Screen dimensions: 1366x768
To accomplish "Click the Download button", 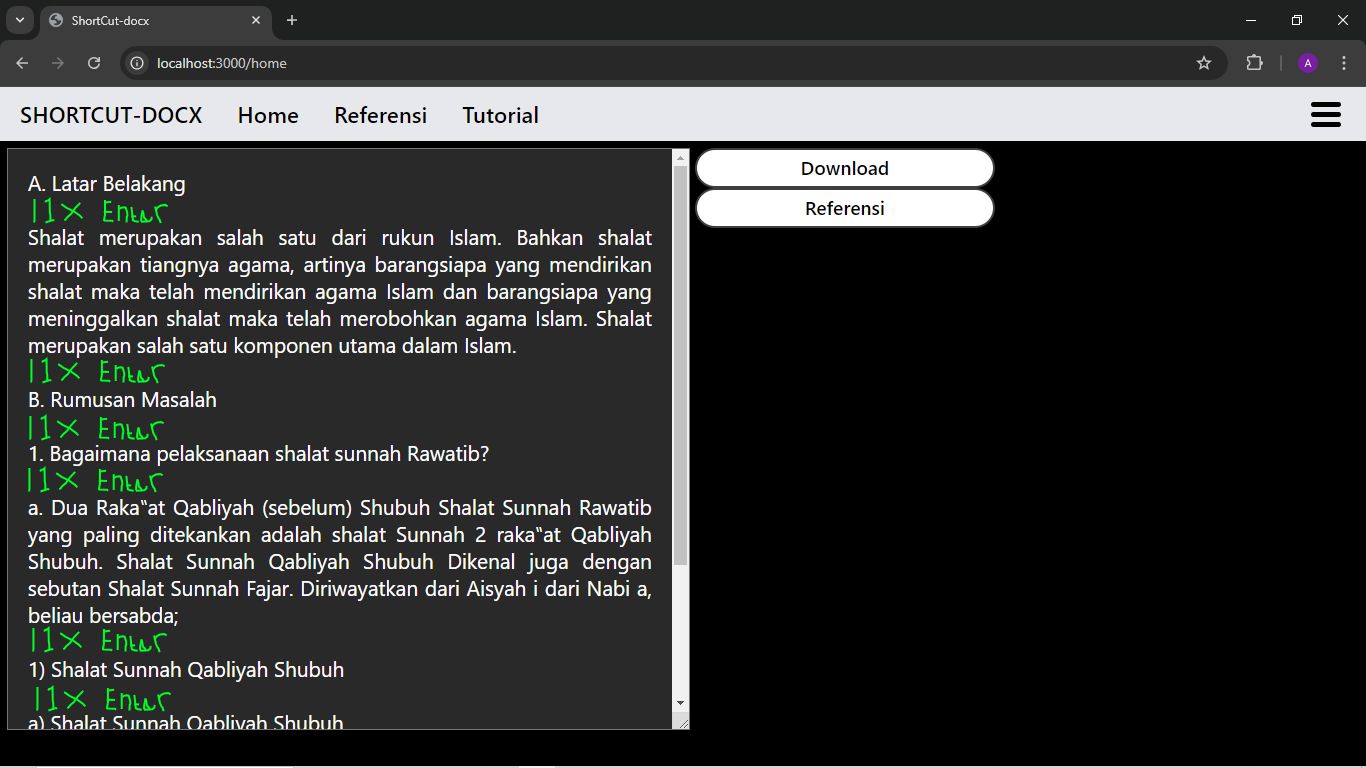I will coord(845,168).
